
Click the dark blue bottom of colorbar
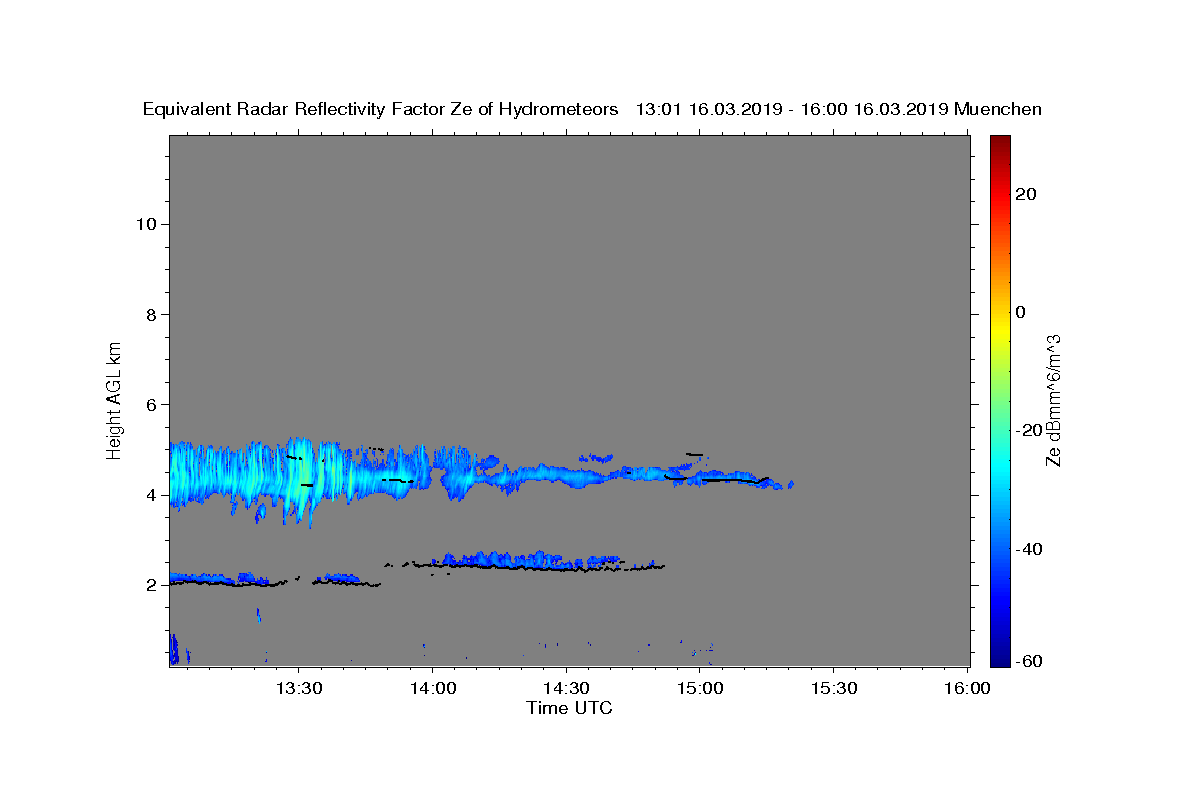tap(1000, 658)
